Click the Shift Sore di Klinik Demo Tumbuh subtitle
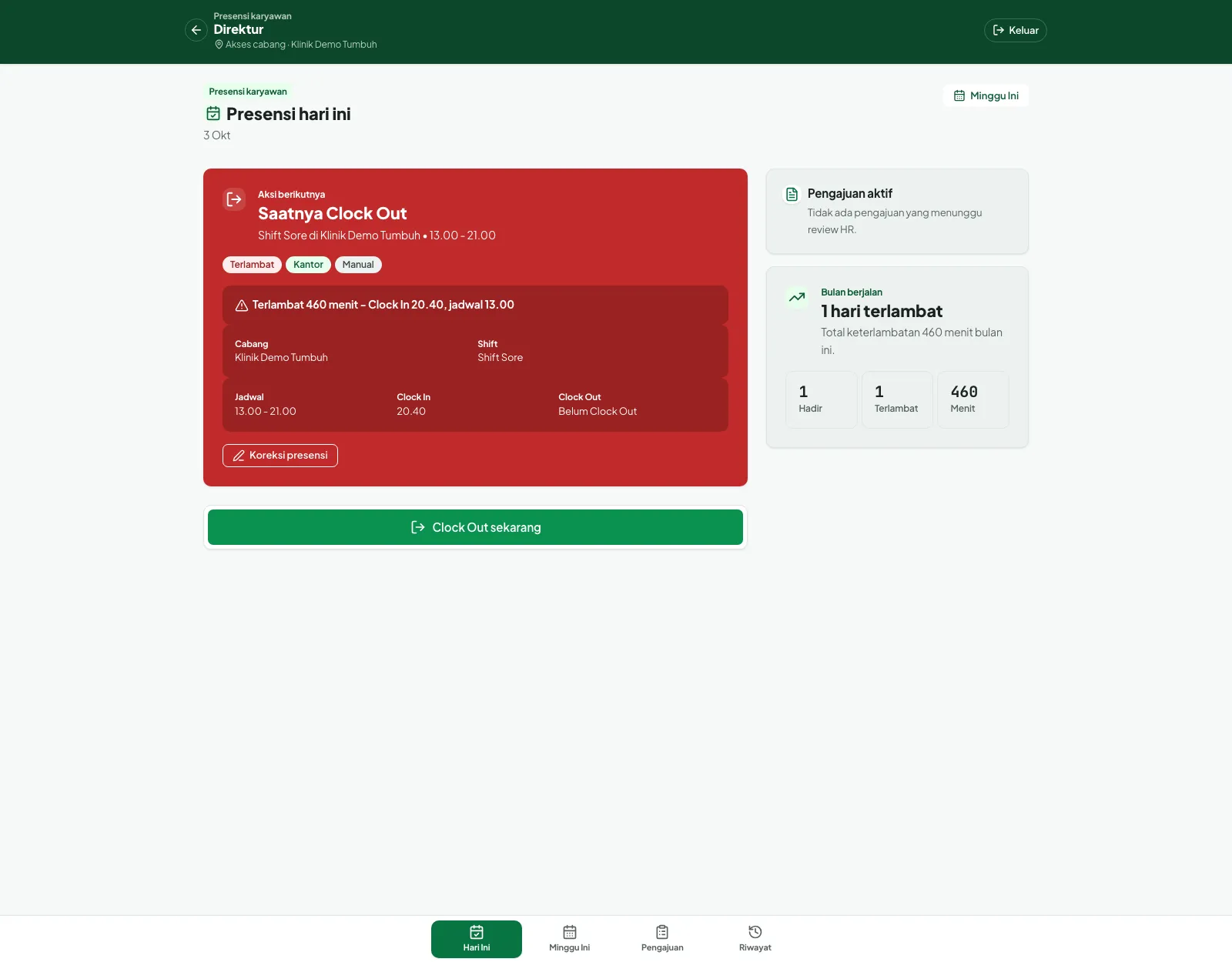Screen dimensions: 1232x962 377,235
